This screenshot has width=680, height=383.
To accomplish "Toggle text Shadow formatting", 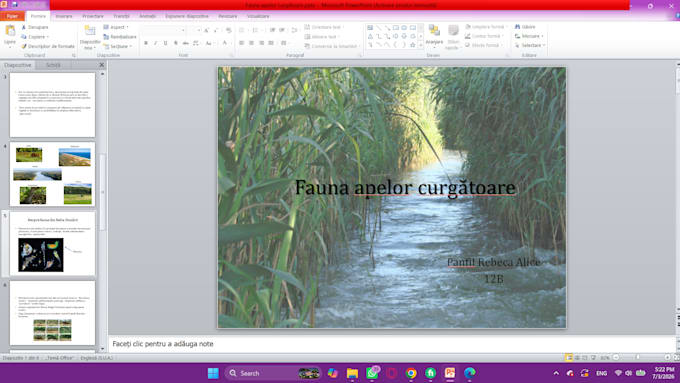I will [176, 43].
